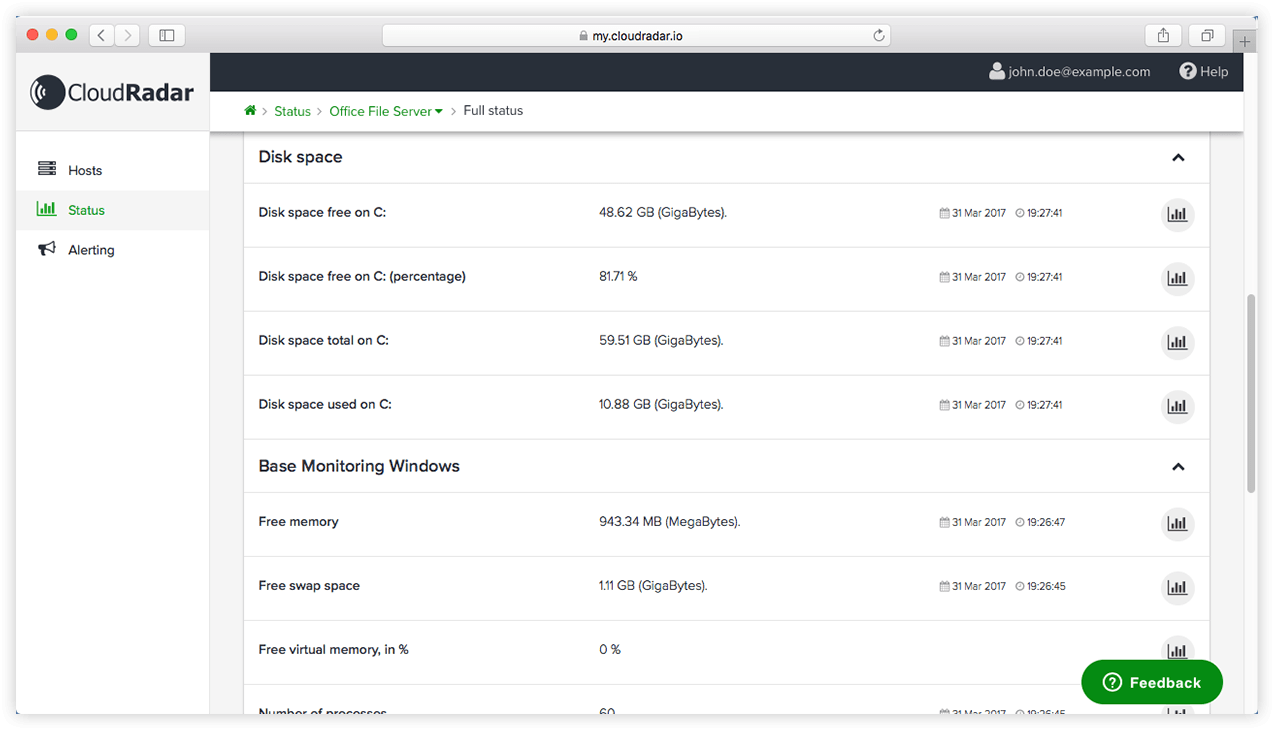Viewport: 1273px width, 730px height.
Task: Click the home icon in breadcrumb
Action: (x=250, y=111)
